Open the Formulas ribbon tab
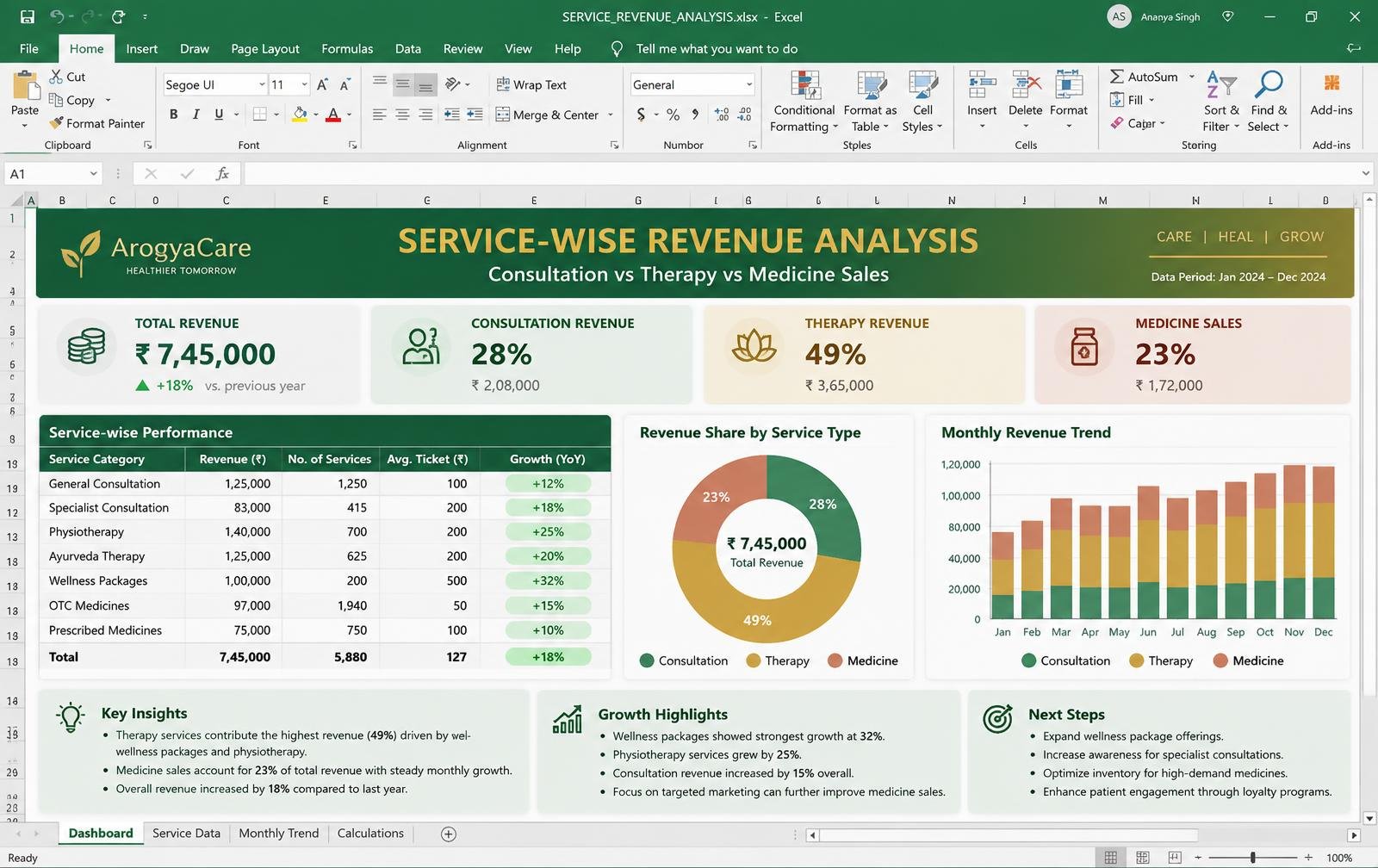Viewport: 1378px width, 868px height. (347, 48)
